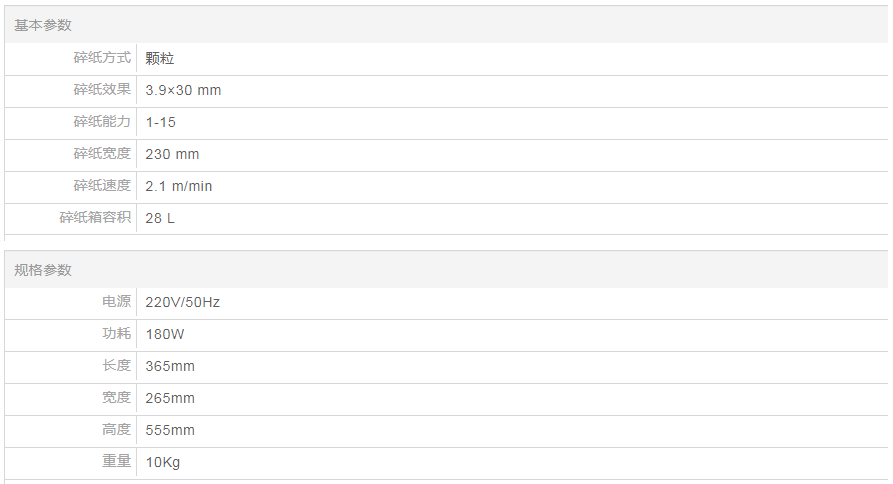This screenshot has width=893, height=484.
Task: Click the 220V/50Hz power value
Action: point(182,302)
